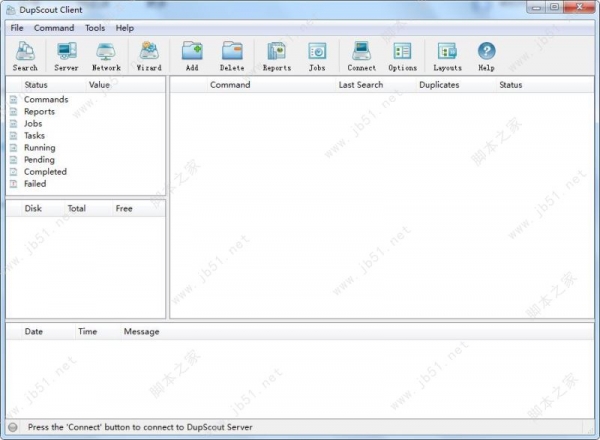Select the Commands status row text

point(46,99)
